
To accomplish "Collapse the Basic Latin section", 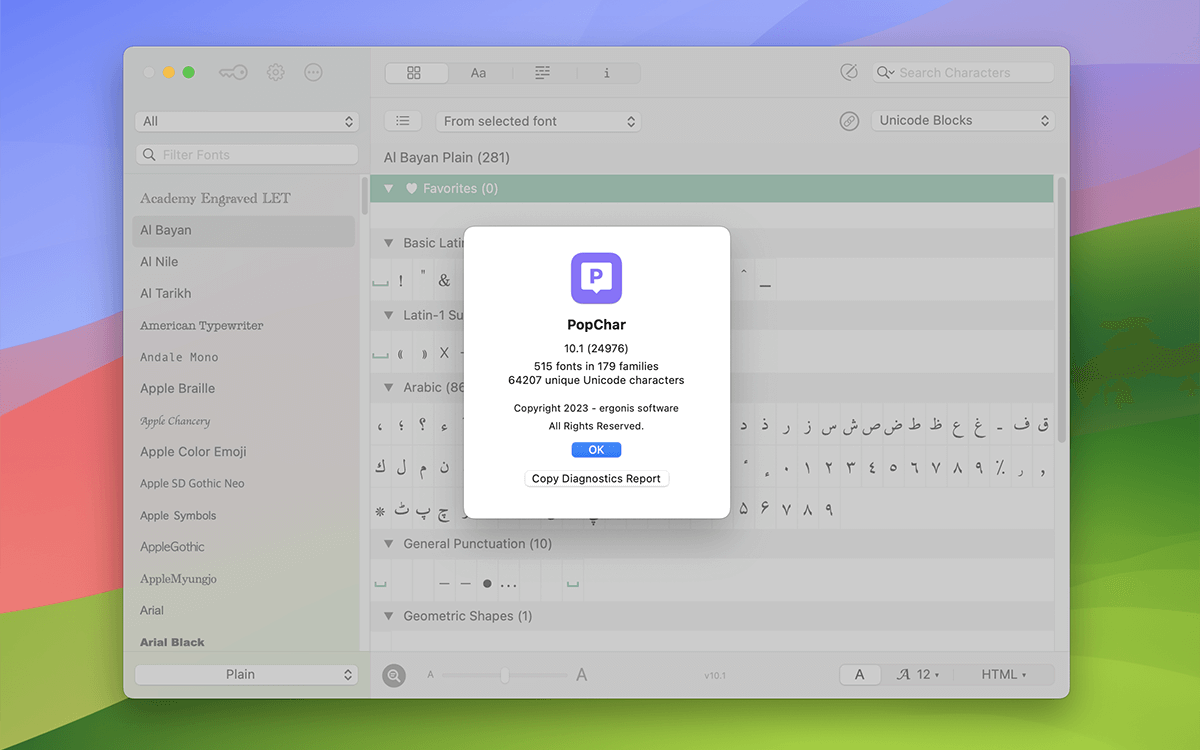I will (x=389, y=243).
